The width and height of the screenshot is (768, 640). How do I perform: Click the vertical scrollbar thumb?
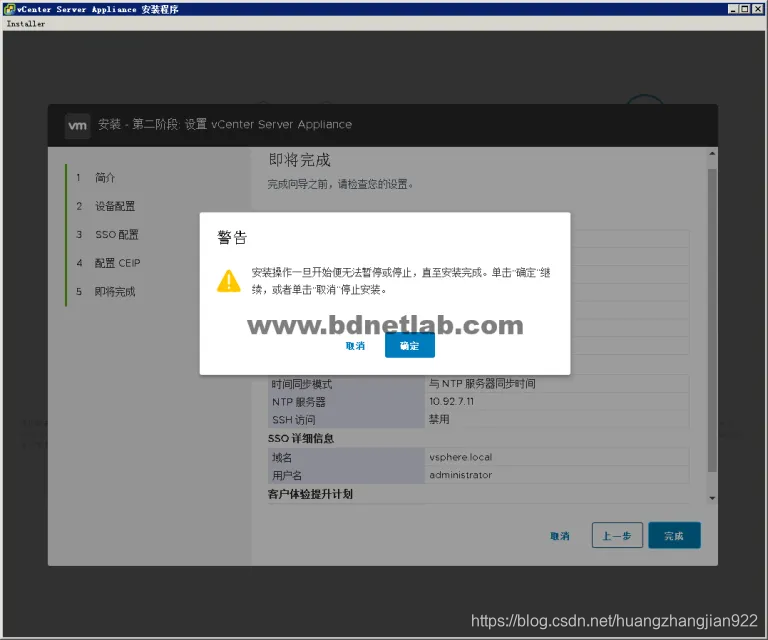tap(712, 321)
